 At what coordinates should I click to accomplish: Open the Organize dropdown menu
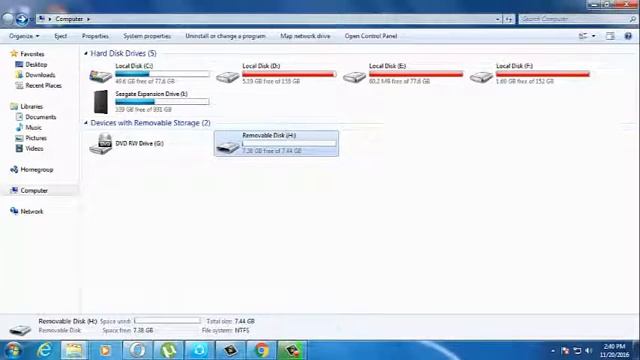pyautogui.click(x=24, y=36)
